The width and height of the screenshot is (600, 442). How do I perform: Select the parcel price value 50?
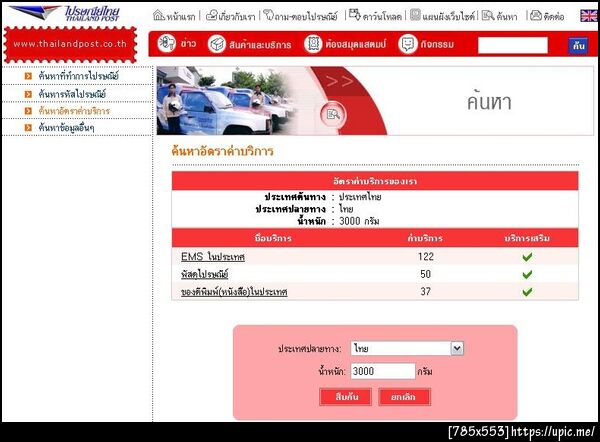coord(426,274)
